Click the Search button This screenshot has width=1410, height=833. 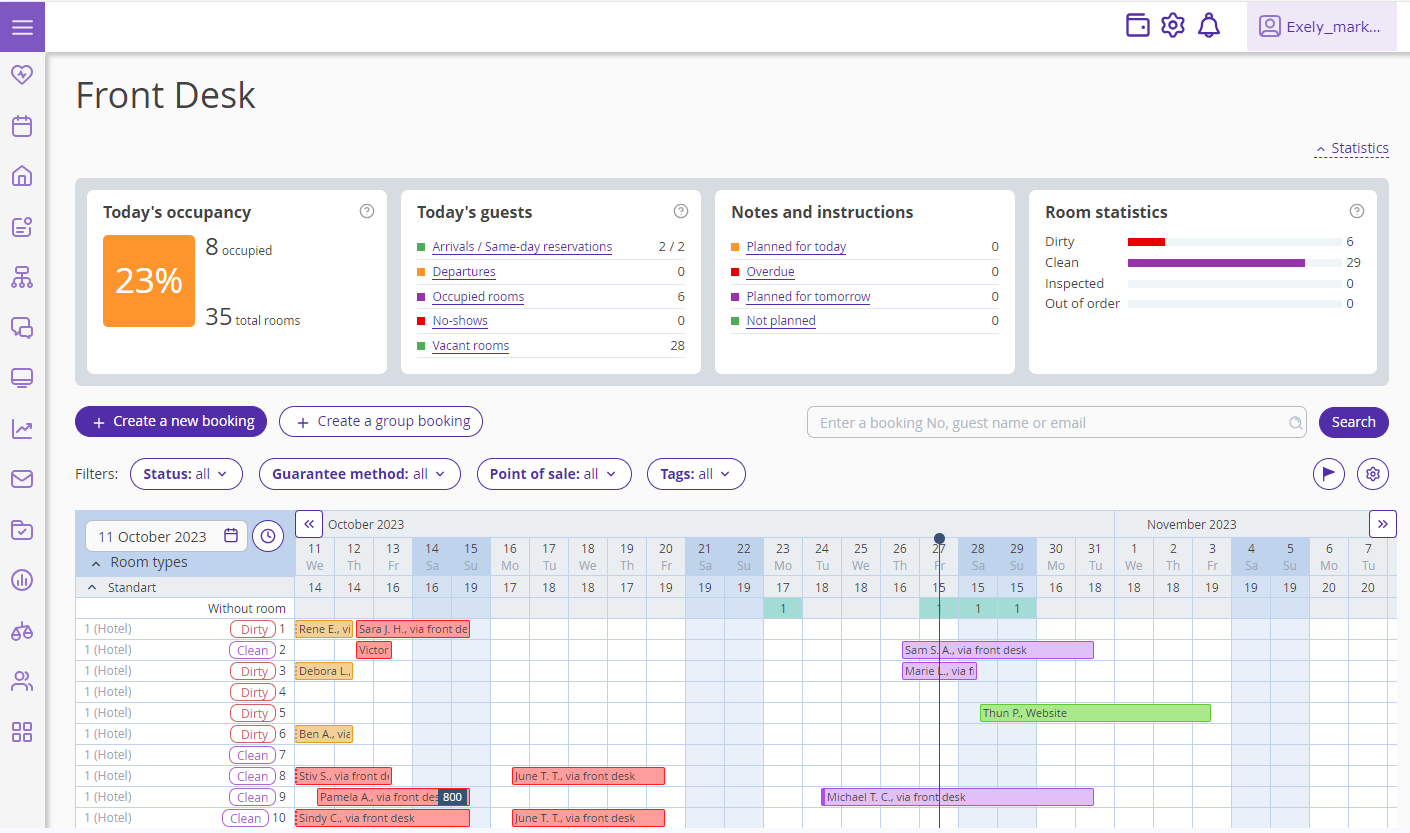click(x=1354, y=422)
